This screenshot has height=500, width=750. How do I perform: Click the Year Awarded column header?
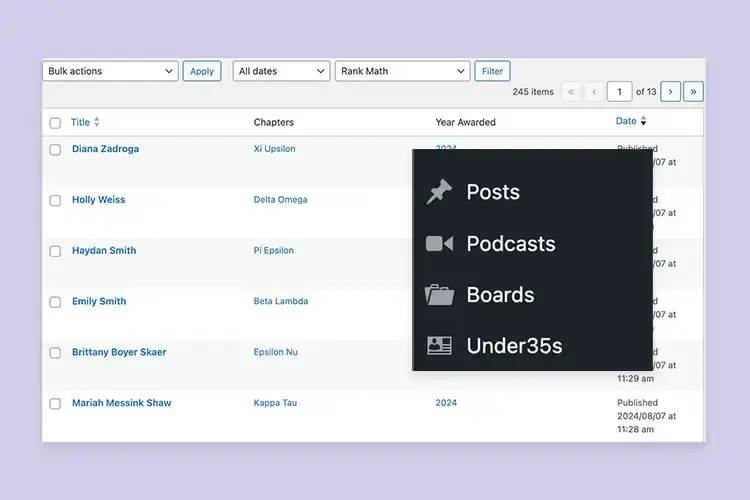coord(465,122)
